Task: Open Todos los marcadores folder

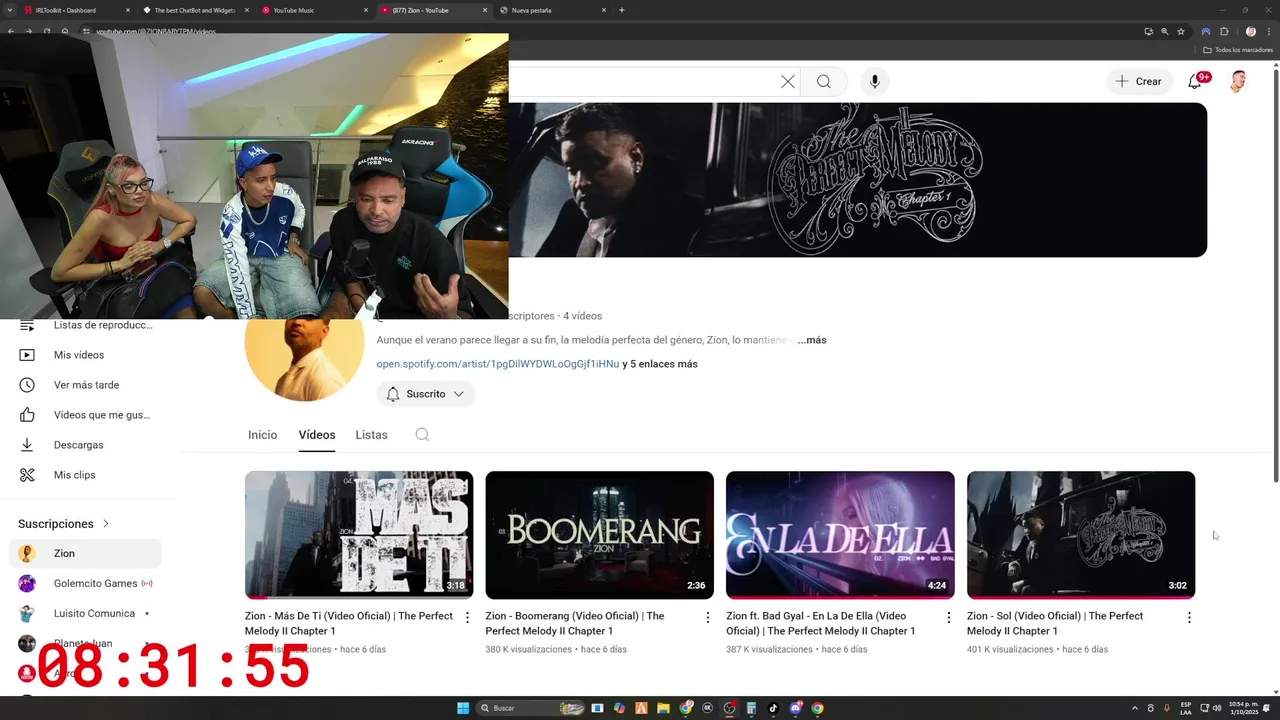Action: click(x=1238, y=50)
